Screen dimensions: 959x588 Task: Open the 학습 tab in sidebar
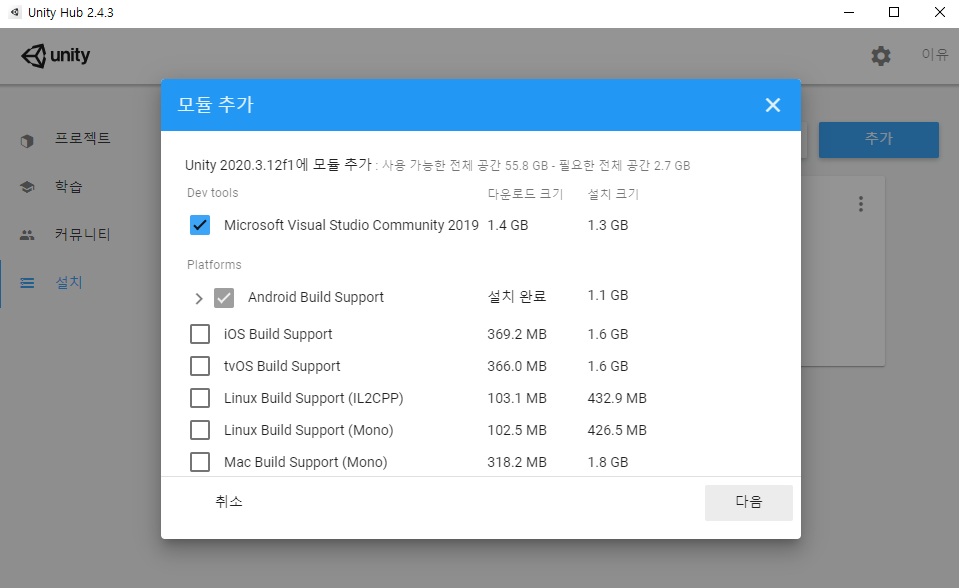(68, 186)
